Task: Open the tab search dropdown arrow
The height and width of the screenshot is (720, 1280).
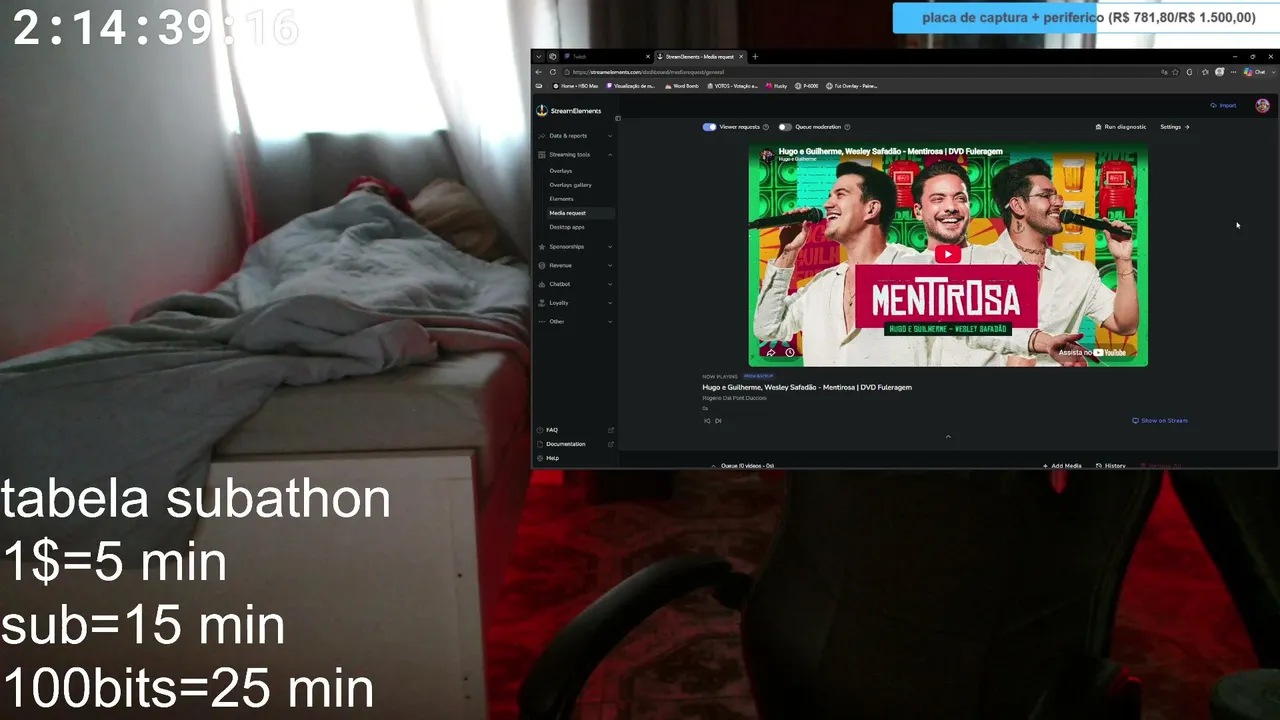Action: pyautogui.click(x=538, y=56)
